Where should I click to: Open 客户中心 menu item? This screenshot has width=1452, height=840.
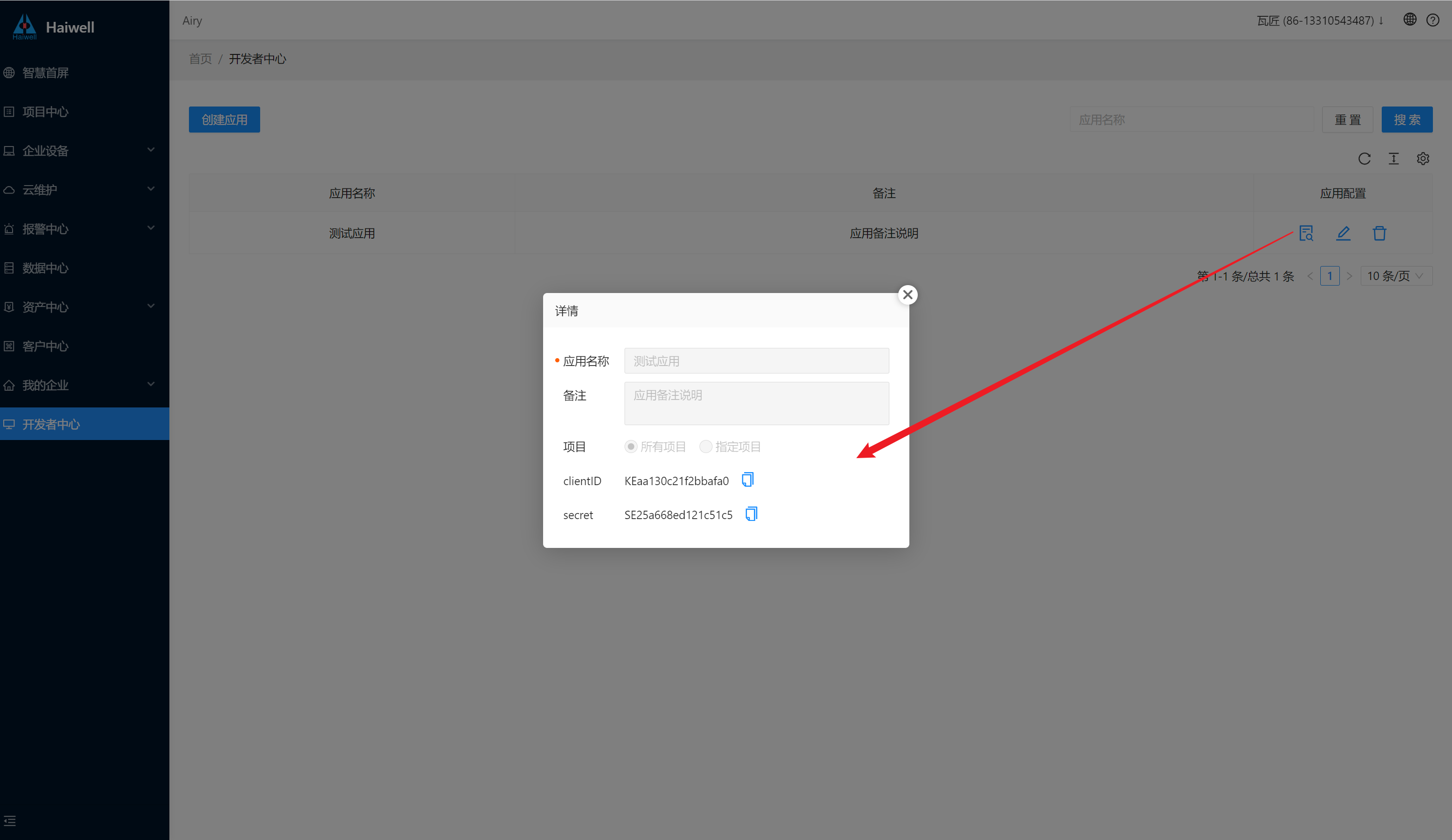85,346
